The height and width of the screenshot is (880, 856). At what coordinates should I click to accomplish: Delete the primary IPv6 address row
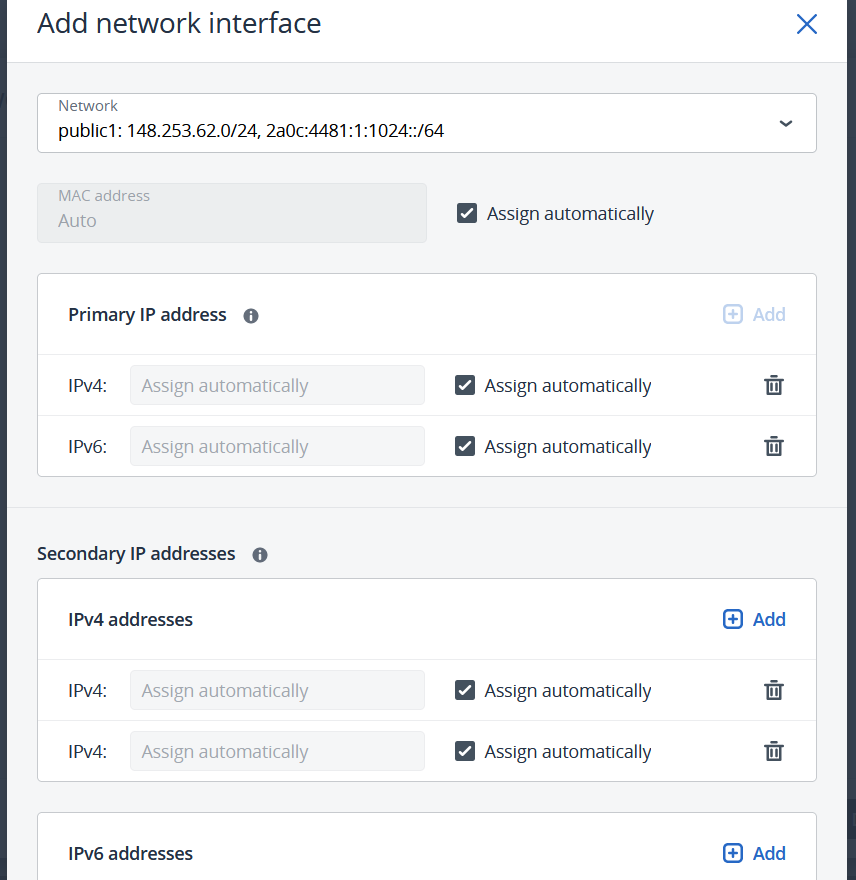[773, 447]
